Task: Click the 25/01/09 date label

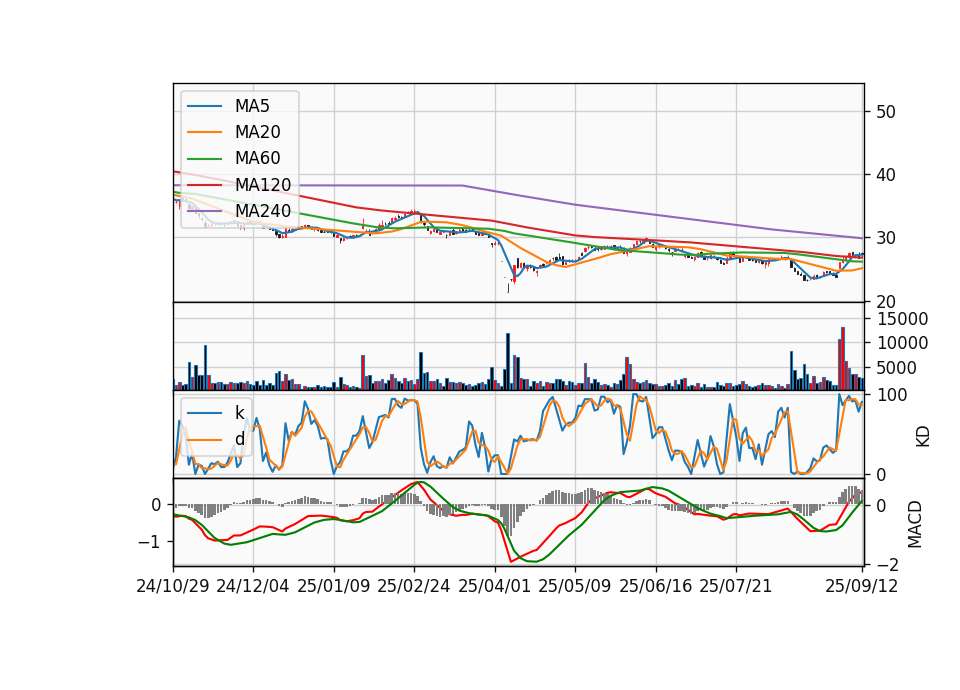Action: 334,586
